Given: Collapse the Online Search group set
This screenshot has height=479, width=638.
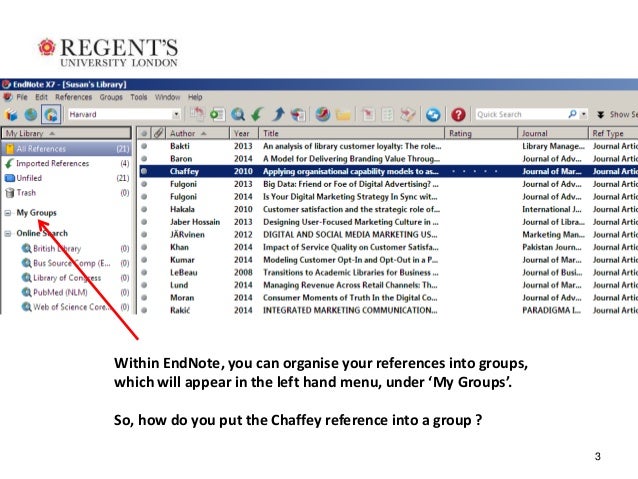Looking at the screenshot, I should [8, 234].
